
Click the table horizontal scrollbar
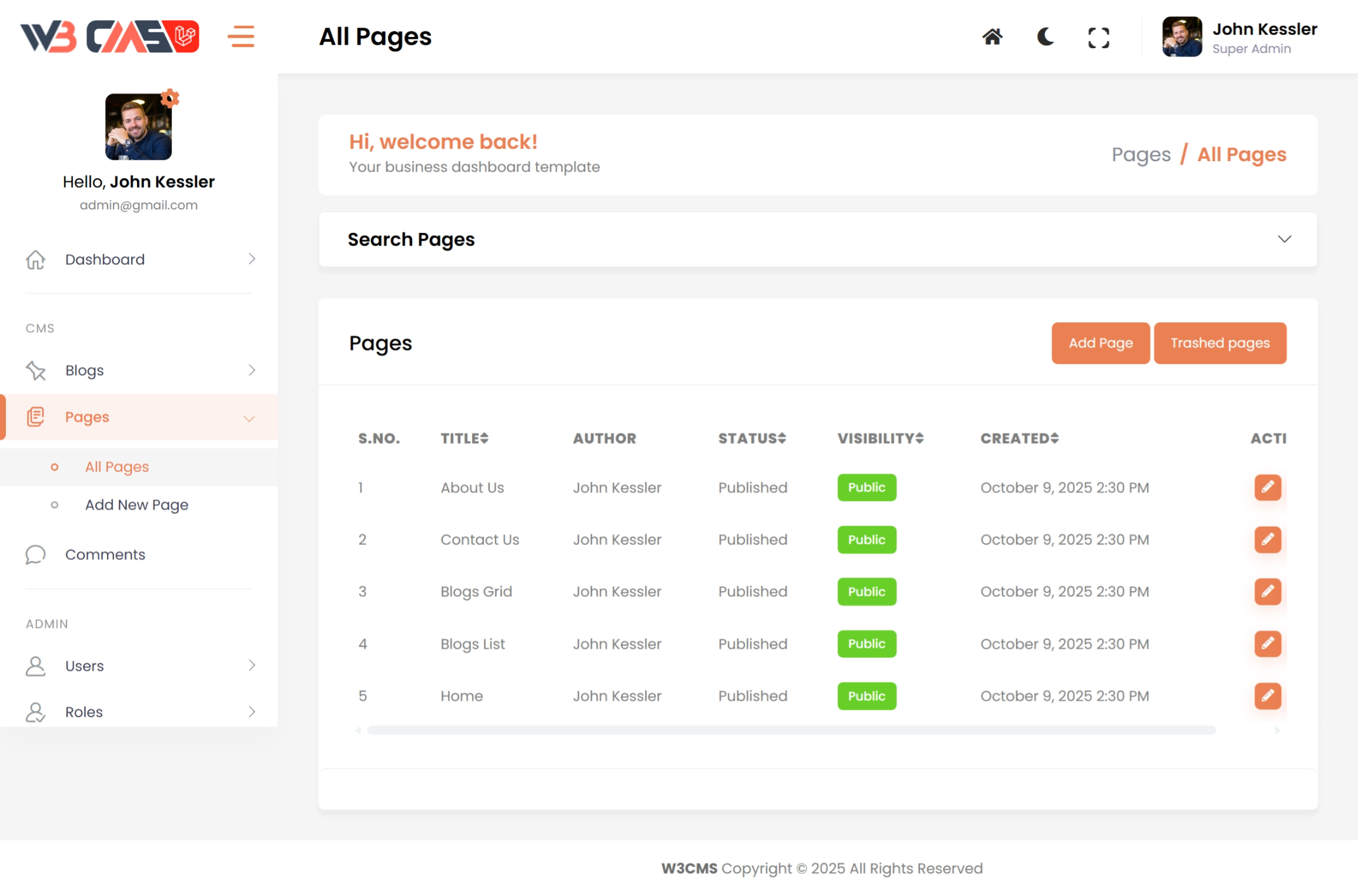(791, 730)
